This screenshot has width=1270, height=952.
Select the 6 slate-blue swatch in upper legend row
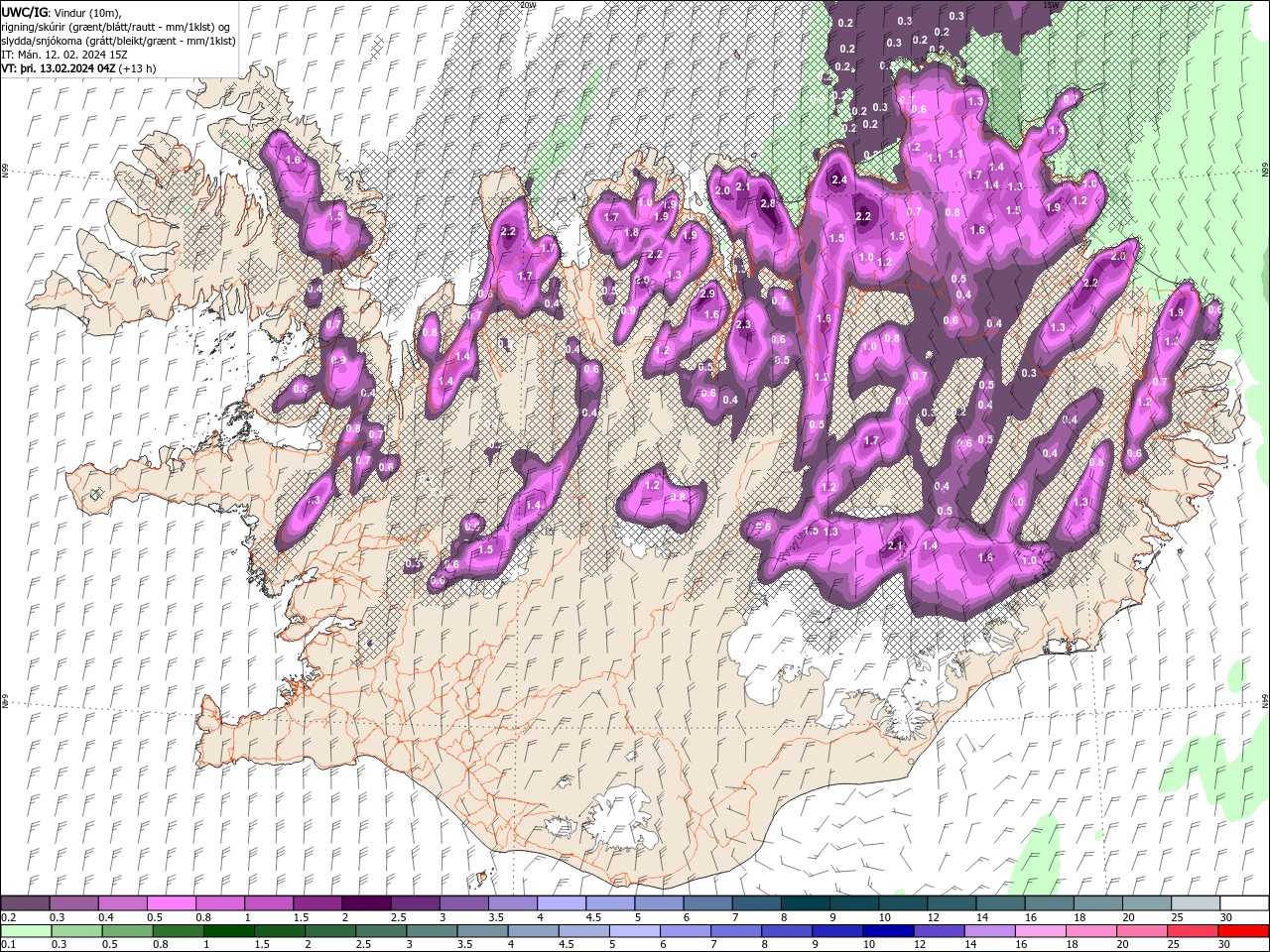706,903
